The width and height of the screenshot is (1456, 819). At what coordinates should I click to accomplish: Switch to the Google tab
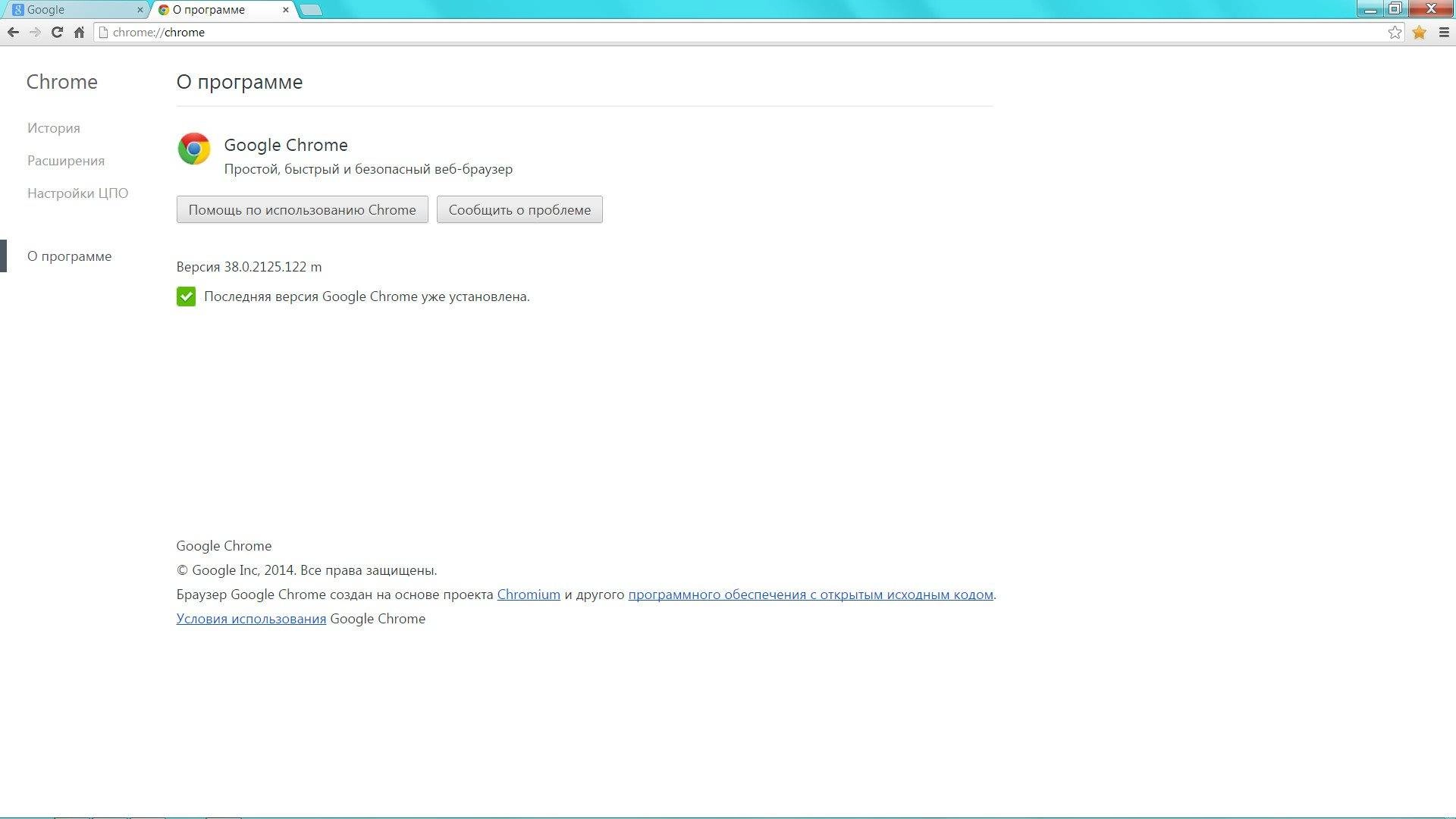click(x=76, y=10)
